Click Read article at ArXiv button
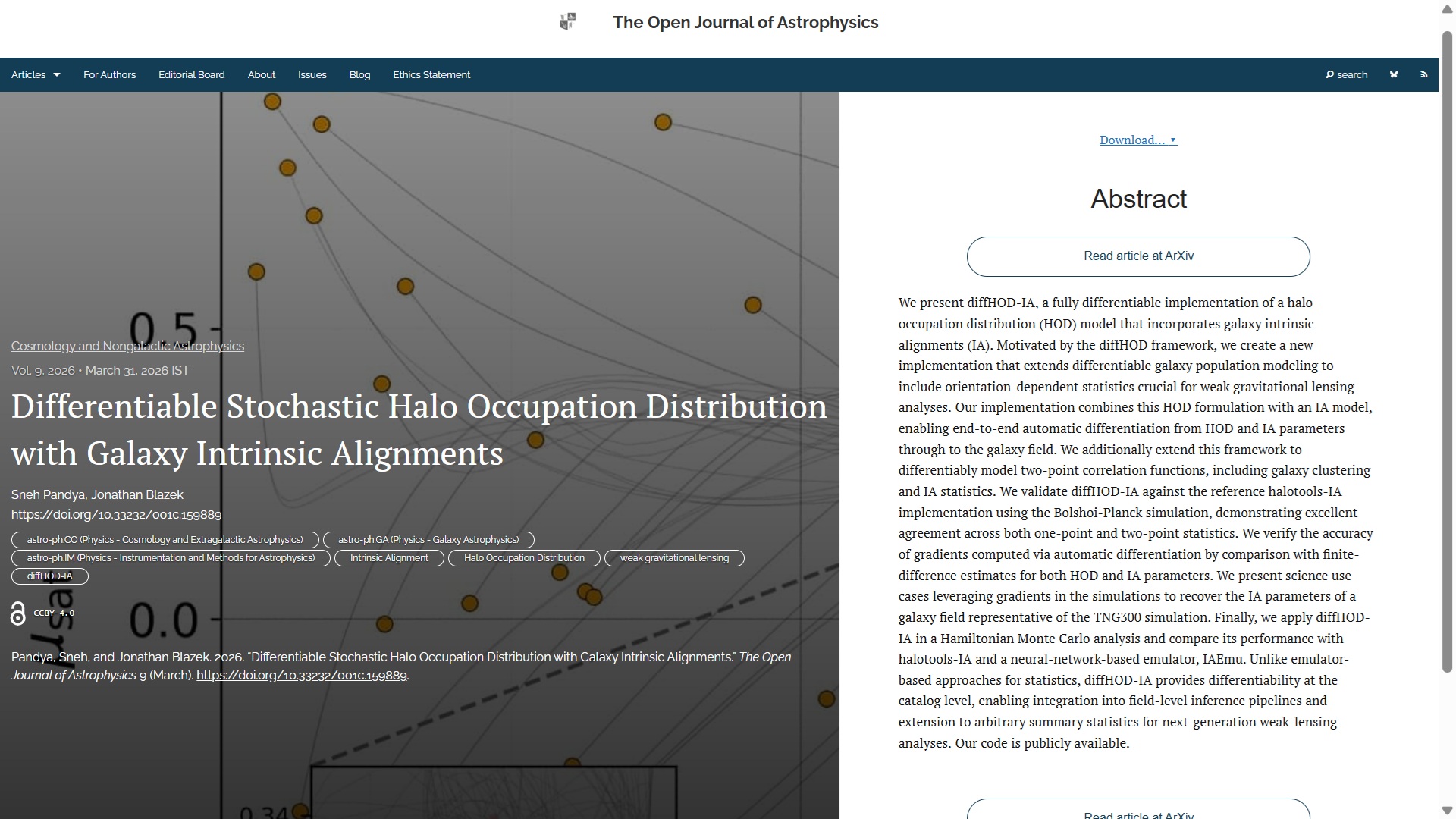Viewport: 1456px width, 819px height. [x=1137, y=256]
